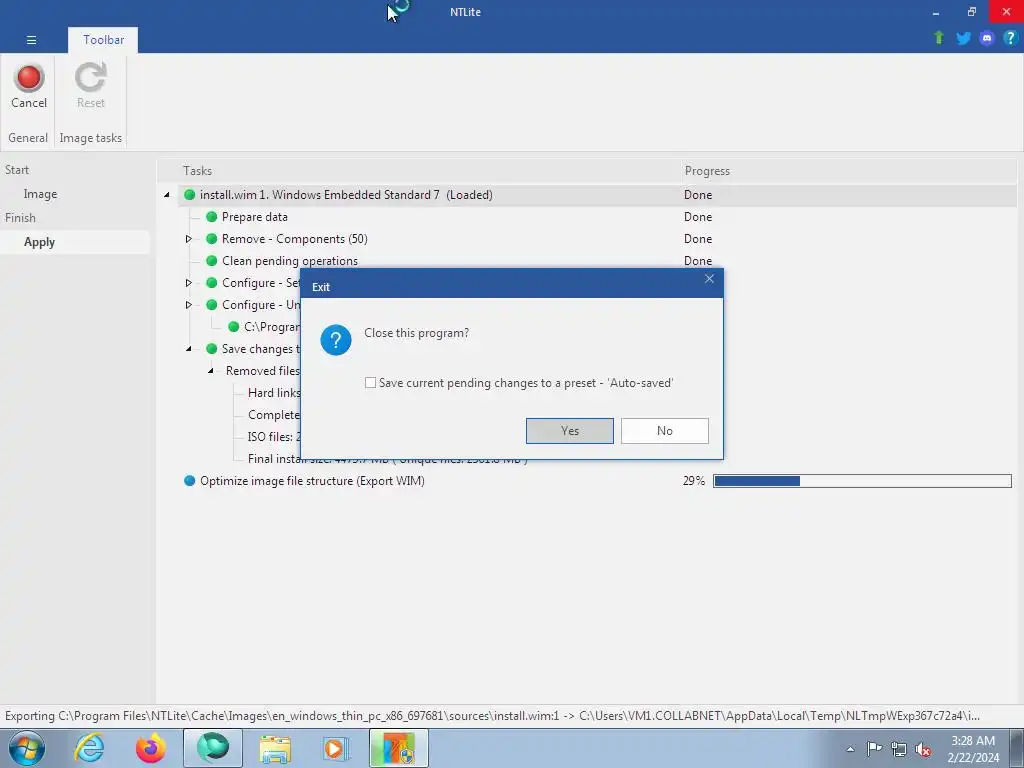Select the Toolbar tab

coord(103,40)
